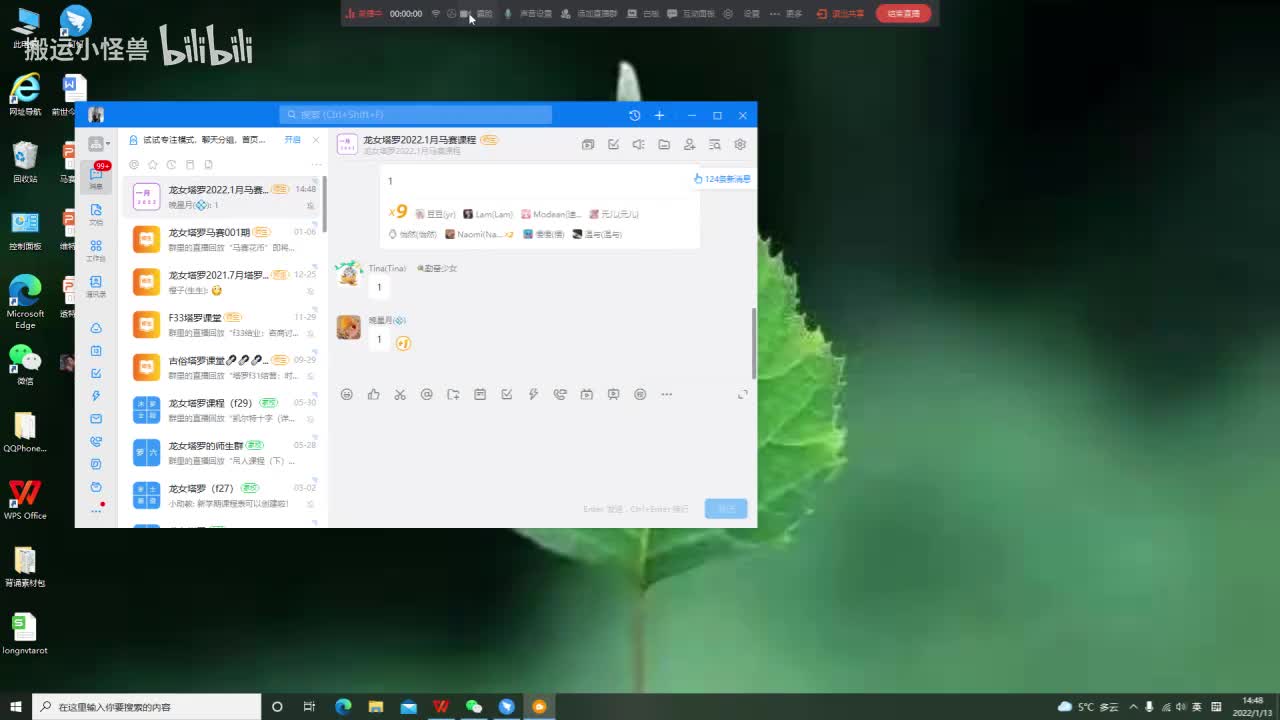
Task: Open the history clock icon in title bar
Action: (634, 115)
